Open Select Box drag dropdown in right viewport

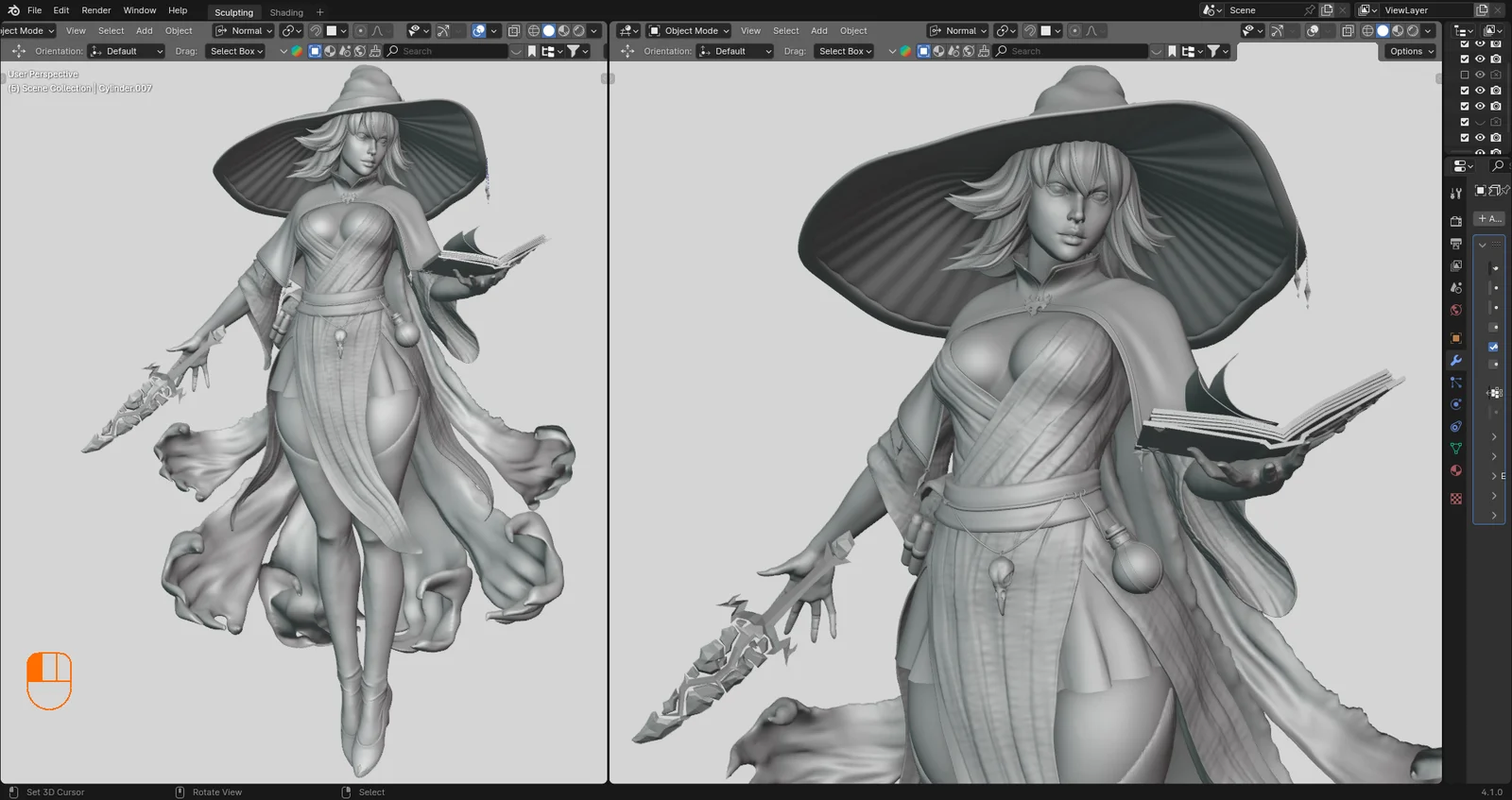click(844, 51)
